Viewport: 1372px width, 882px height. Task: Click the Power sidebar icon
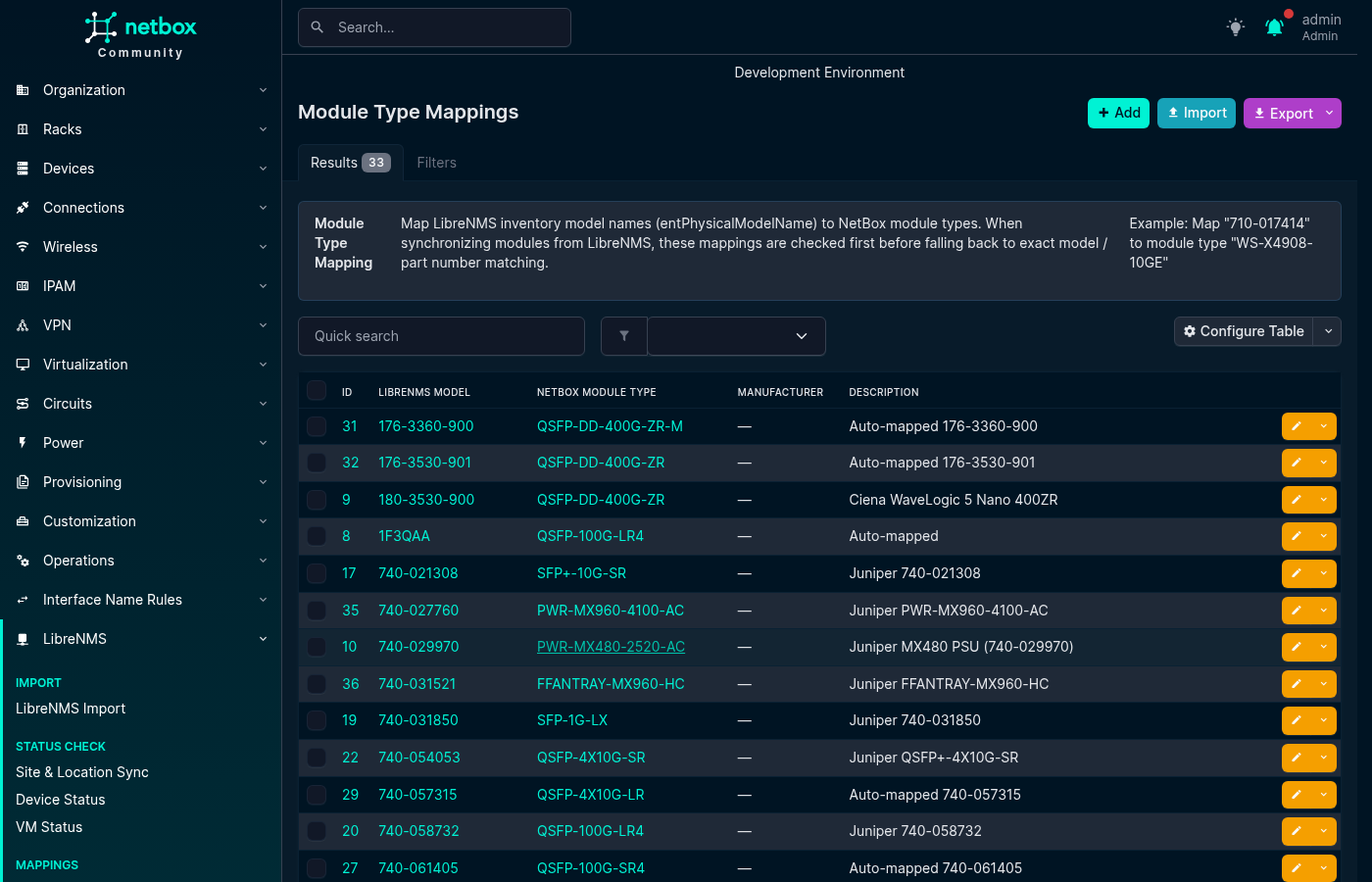click(23, 443)
